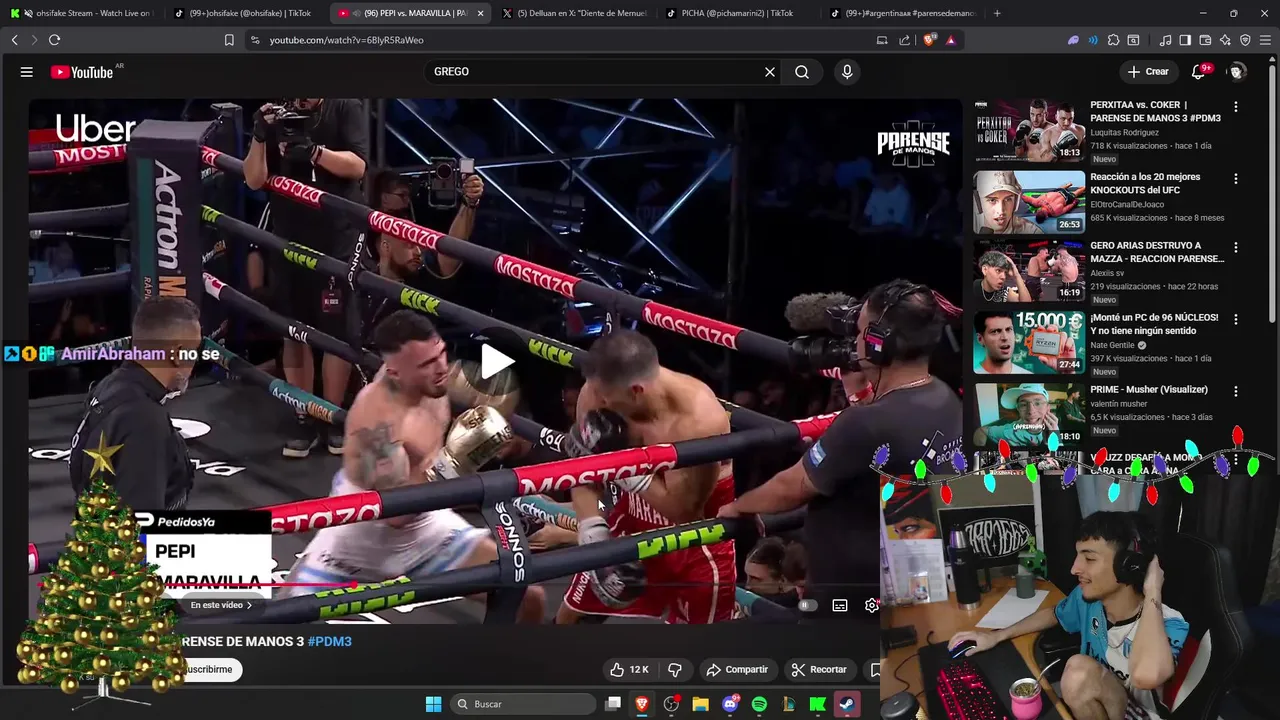
Task: Open the music note playlist icon
Action: 1165,40
